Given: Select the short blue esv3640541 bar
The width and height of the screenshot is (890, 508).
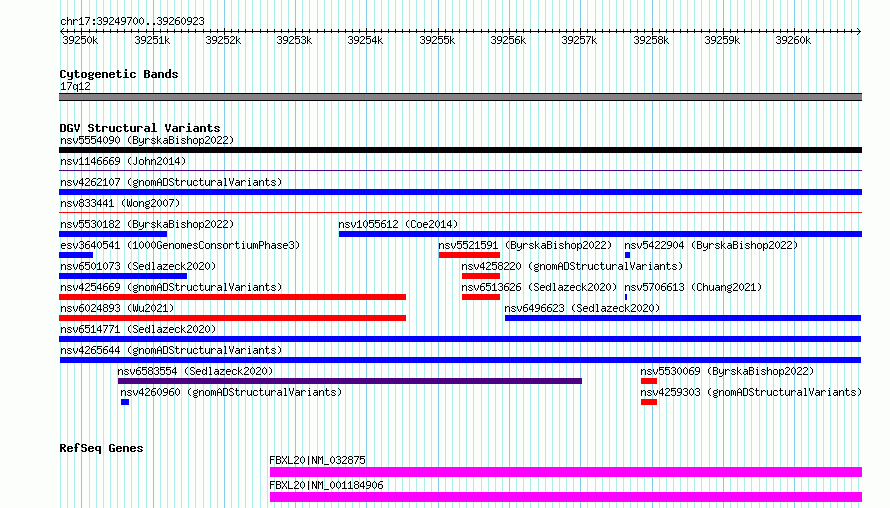Looking at the screenshot, I should (76, 255).
